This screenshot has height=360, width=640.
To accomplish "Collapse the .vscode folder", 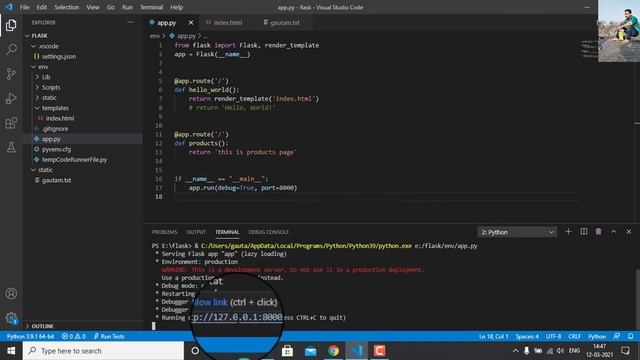I will (x=33, y=46).
